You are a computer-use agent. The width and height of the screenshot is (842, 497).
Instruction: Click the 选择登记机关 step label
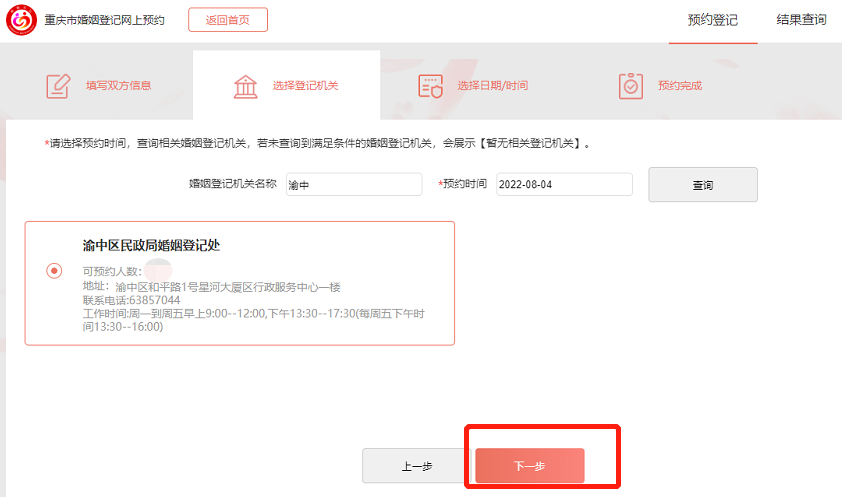[305, 86]
